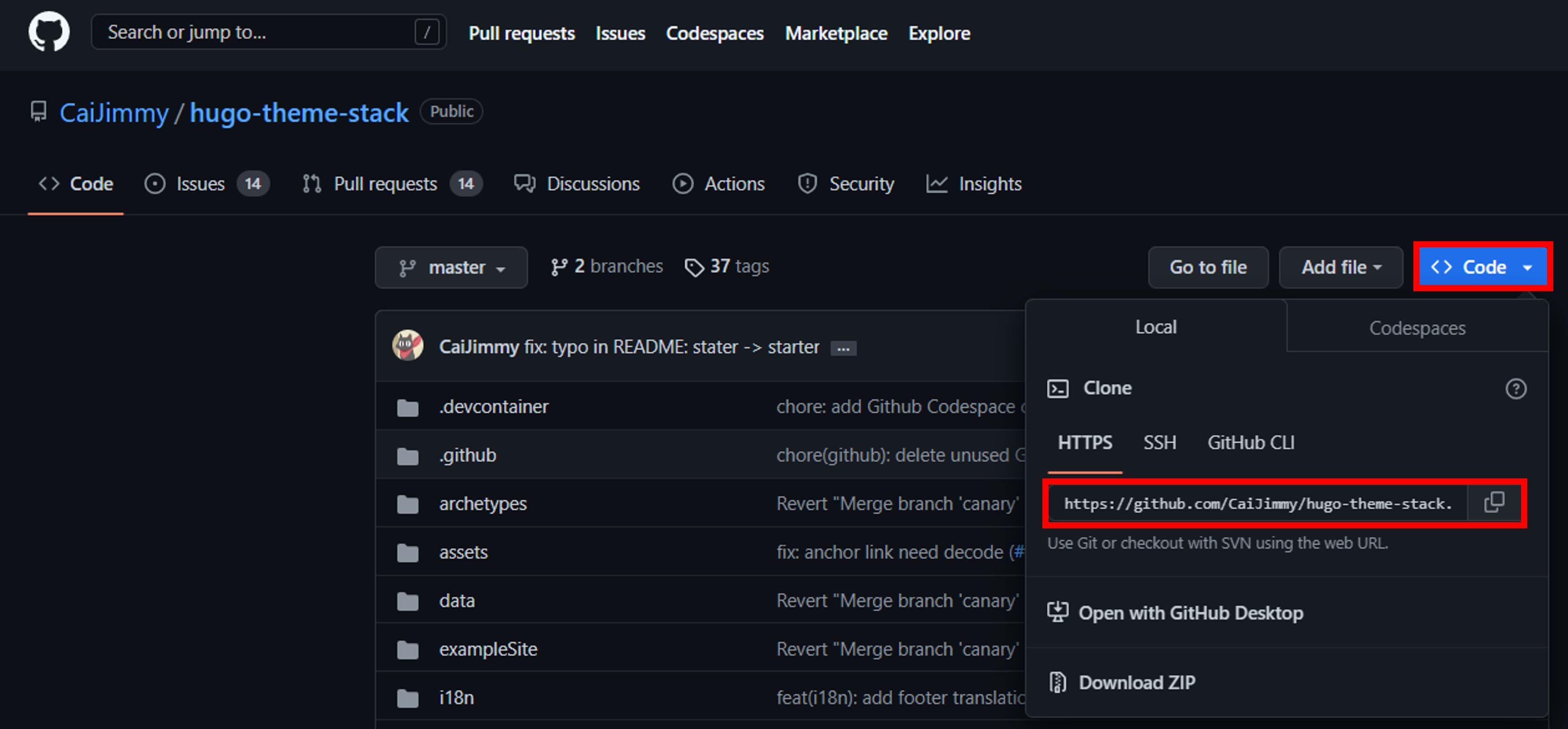The width and height of the screenshot is (1568, 729).
Task: Select the repository Issues tab
Action: click(207, 184)
